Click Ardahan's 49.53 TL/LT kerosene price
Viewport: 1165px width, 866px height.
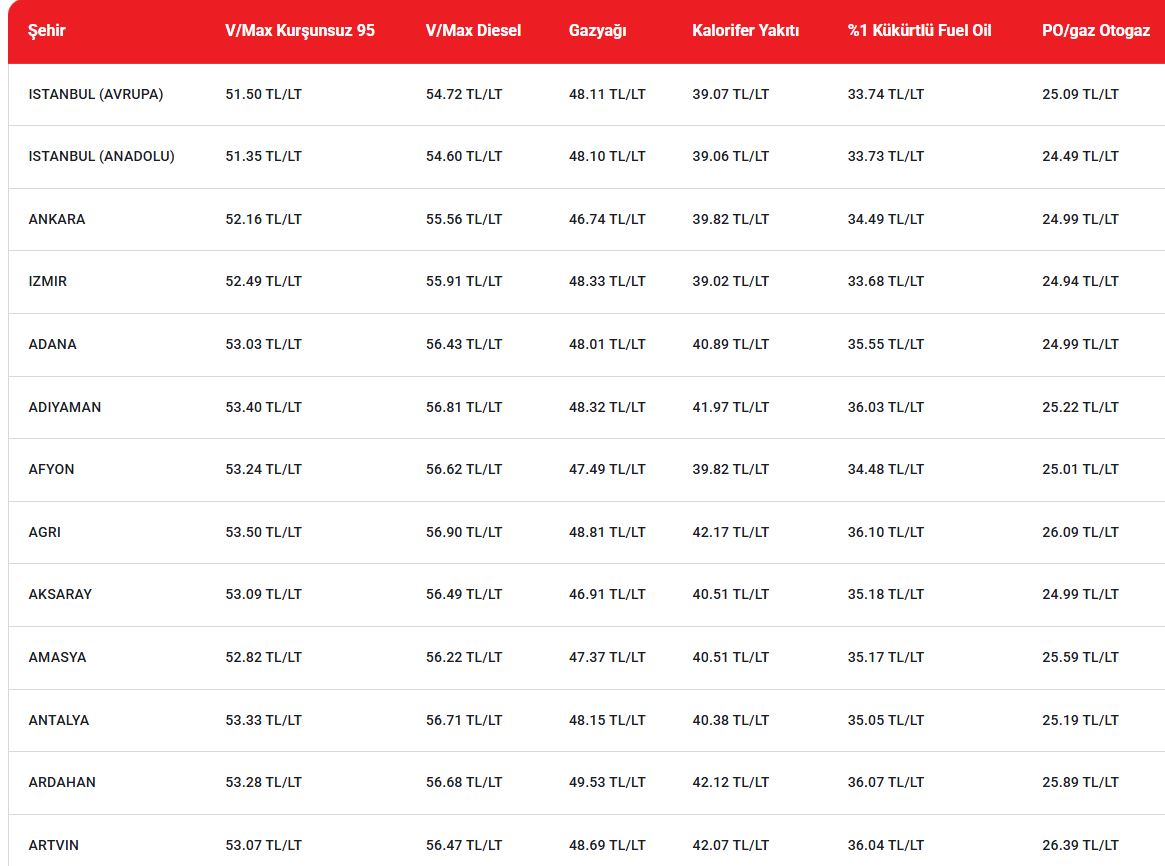pos(607,782)
